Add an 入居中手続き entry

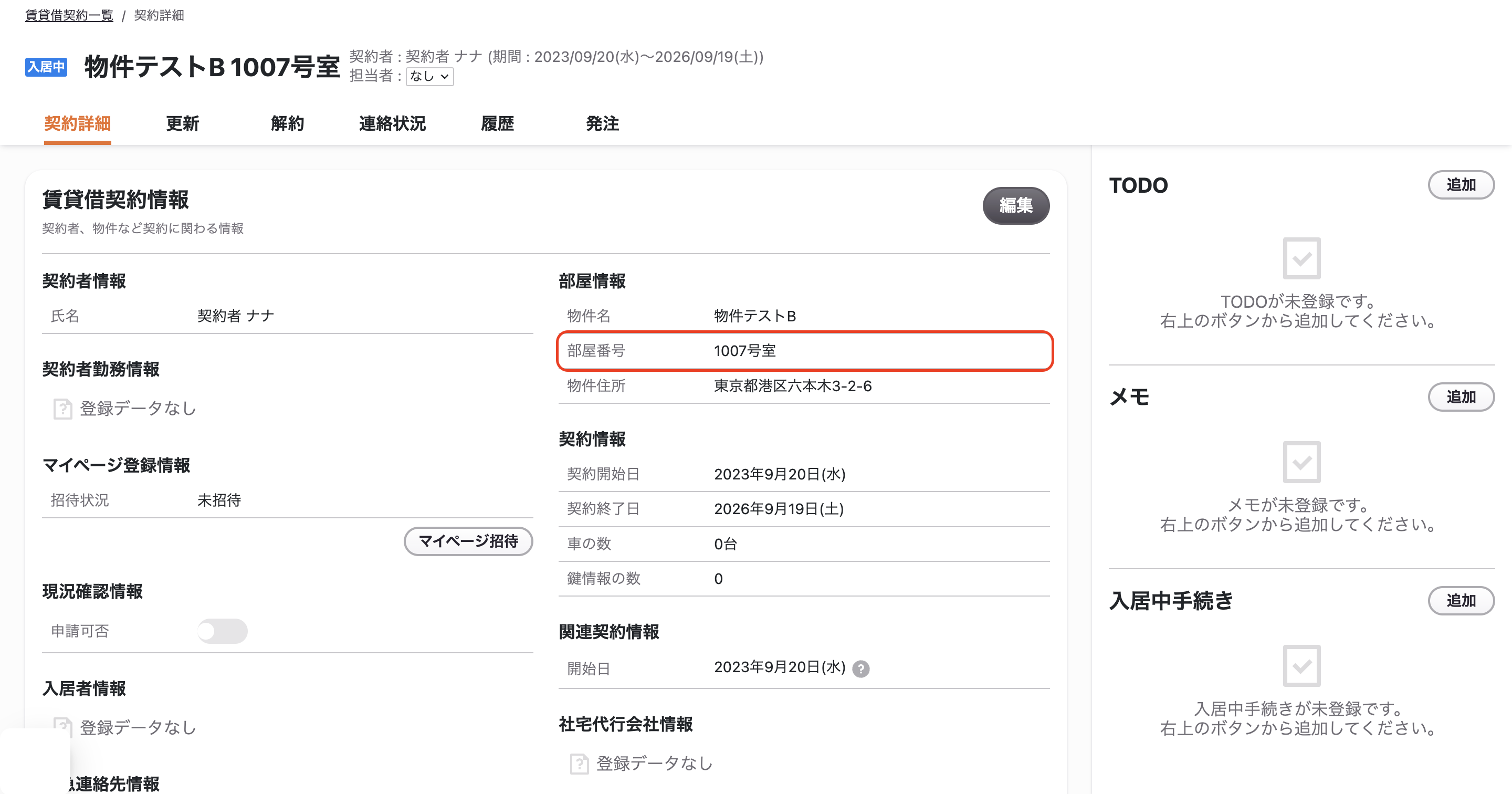[1461, 601]
